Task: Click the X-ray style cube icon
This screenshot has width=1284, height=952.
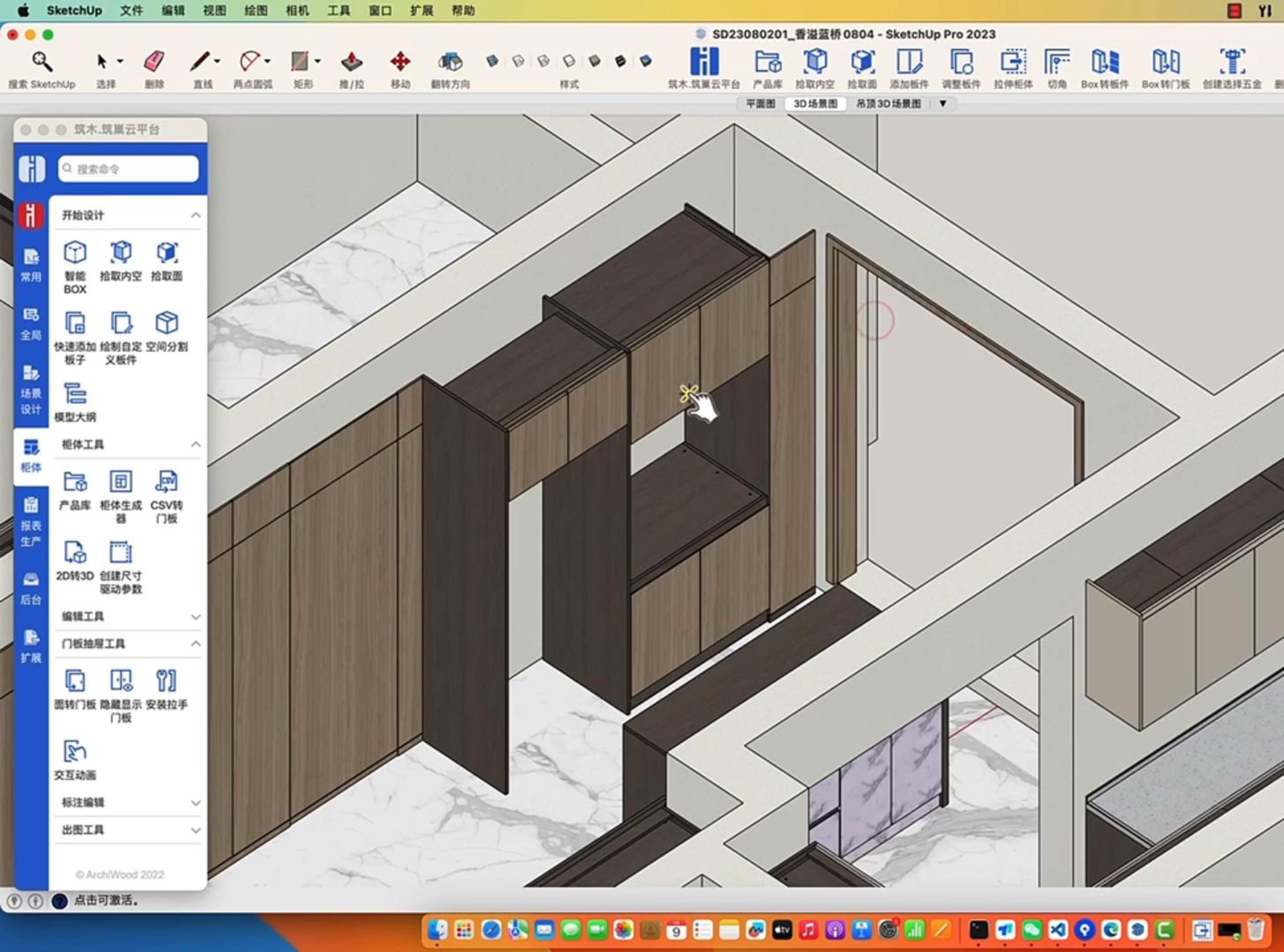Action: tap(492, 60)
